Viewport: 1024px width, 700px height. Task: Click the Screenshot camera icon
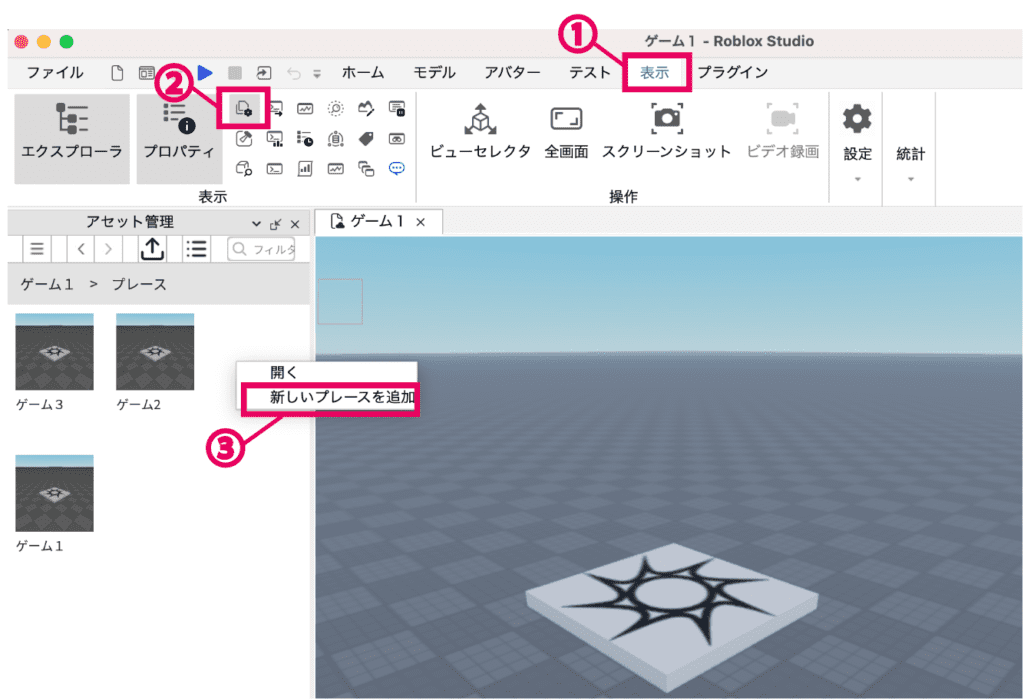pos(666,119)
